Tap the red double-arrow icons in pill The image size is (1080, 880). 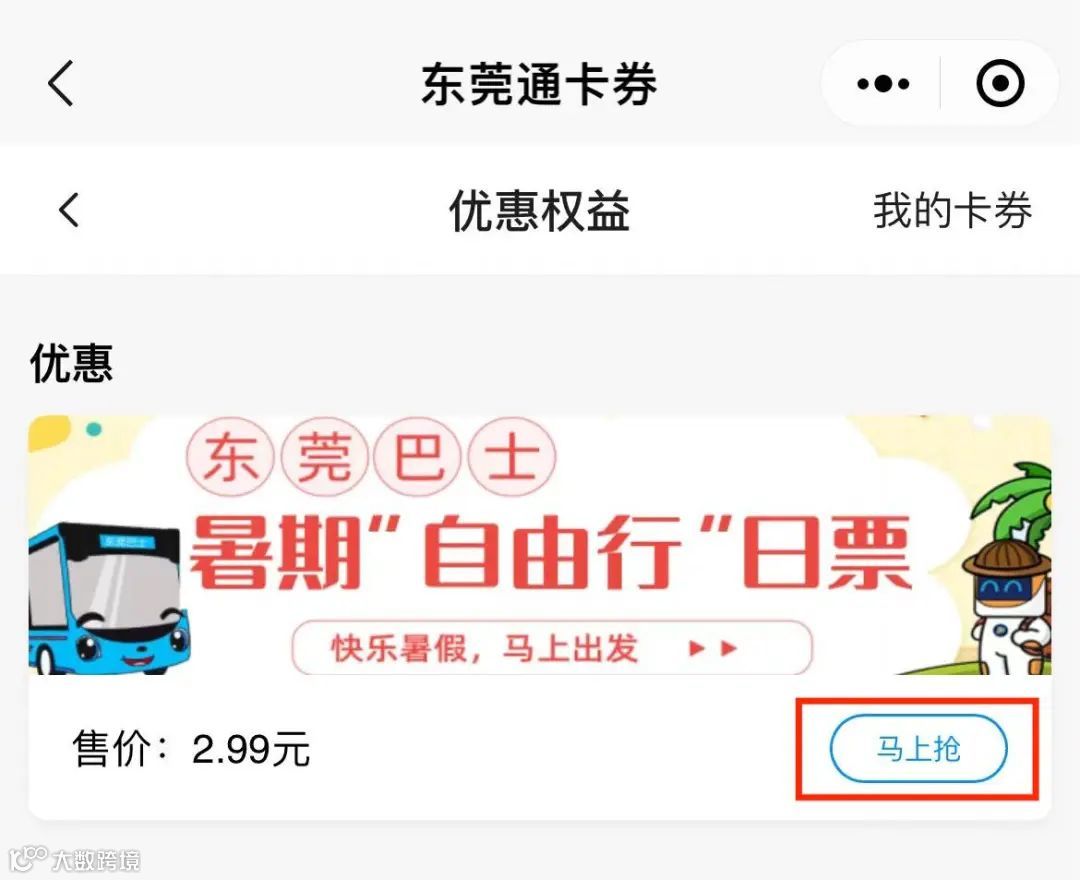(x=714, y=648)
